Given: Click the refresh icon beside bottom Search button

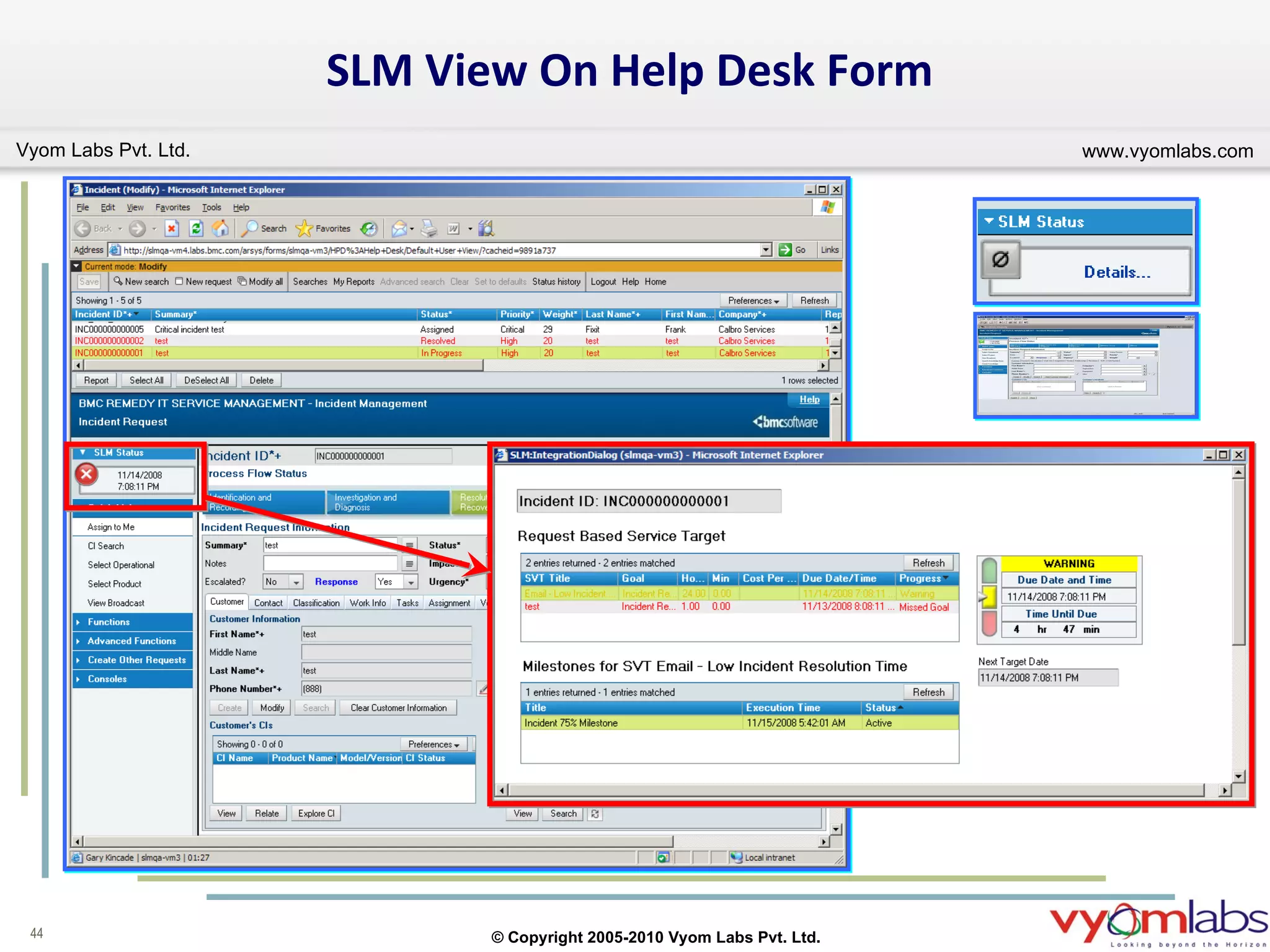Looking at the screenshot, I should pos(595,814).
